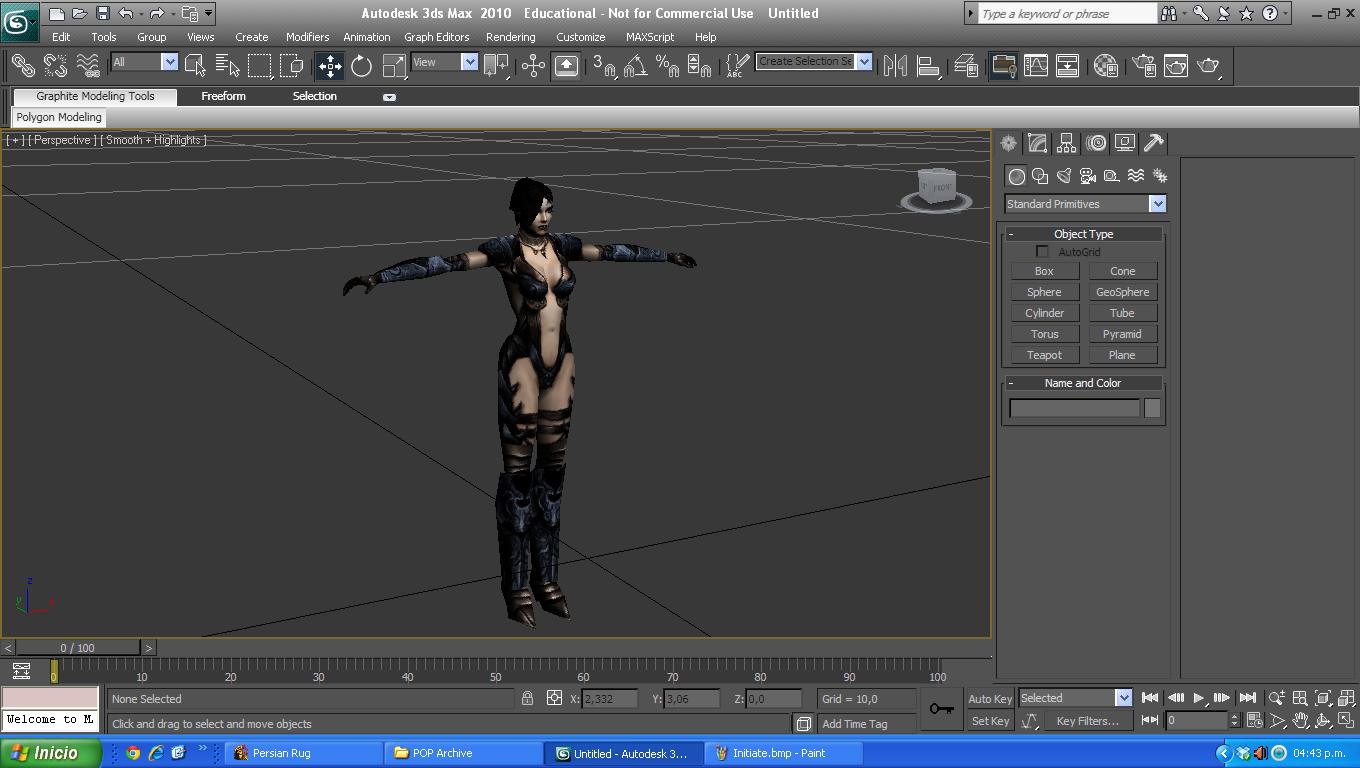
Task: Click the Polygon Modeling panel label
Action: pyautogui.click(x=59, y=117)
